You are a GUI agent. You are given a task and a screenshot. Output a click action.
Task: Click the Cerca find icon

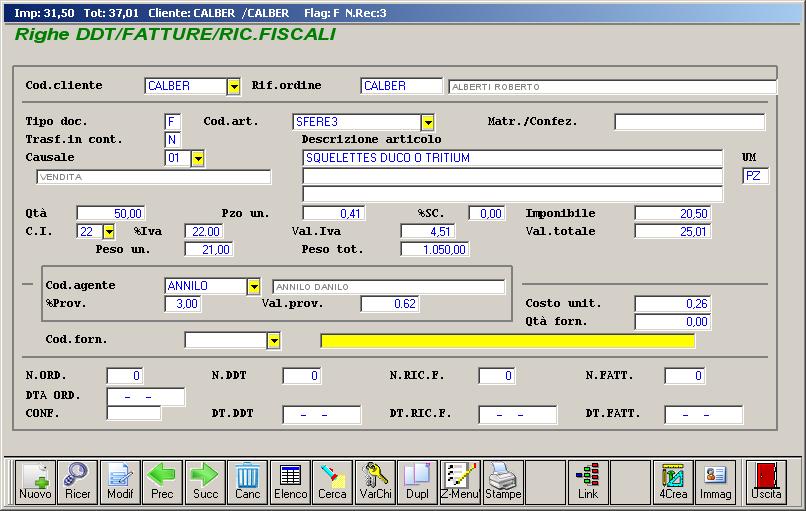pos(333,482)
